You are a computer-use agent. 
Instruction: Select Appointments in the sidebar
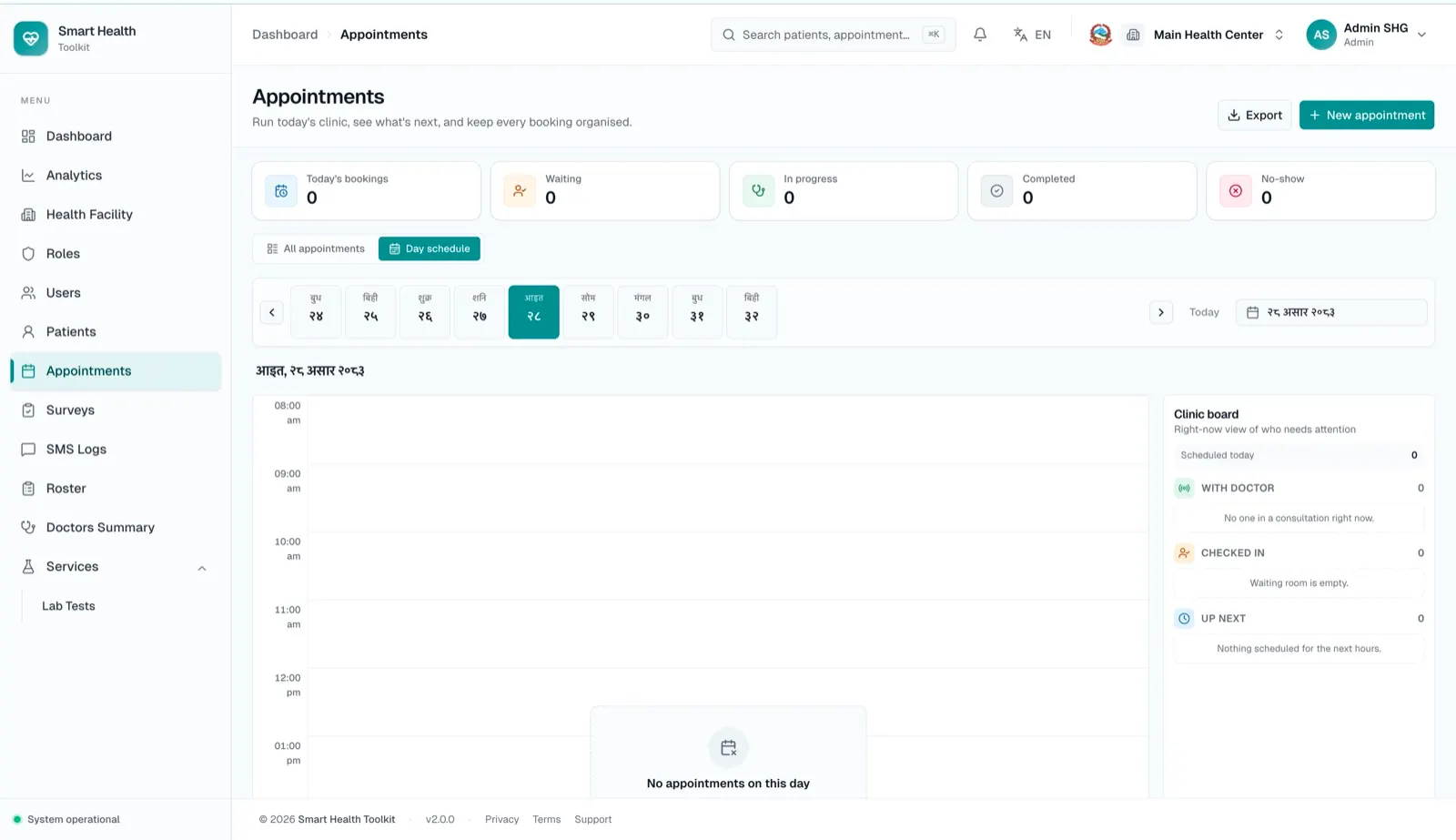116,371
